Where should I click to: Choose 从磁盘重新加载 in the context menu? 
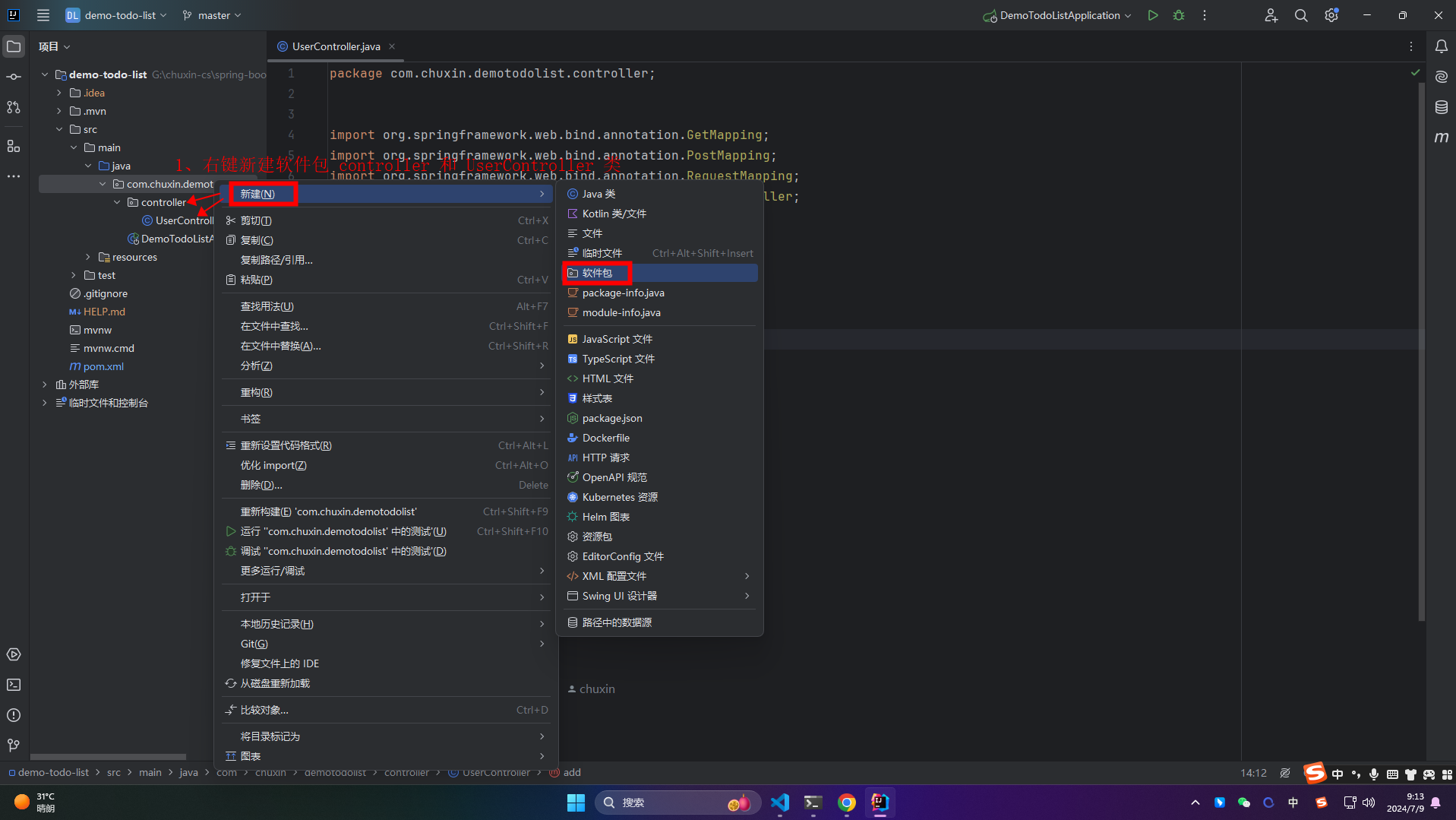point(387,683)
